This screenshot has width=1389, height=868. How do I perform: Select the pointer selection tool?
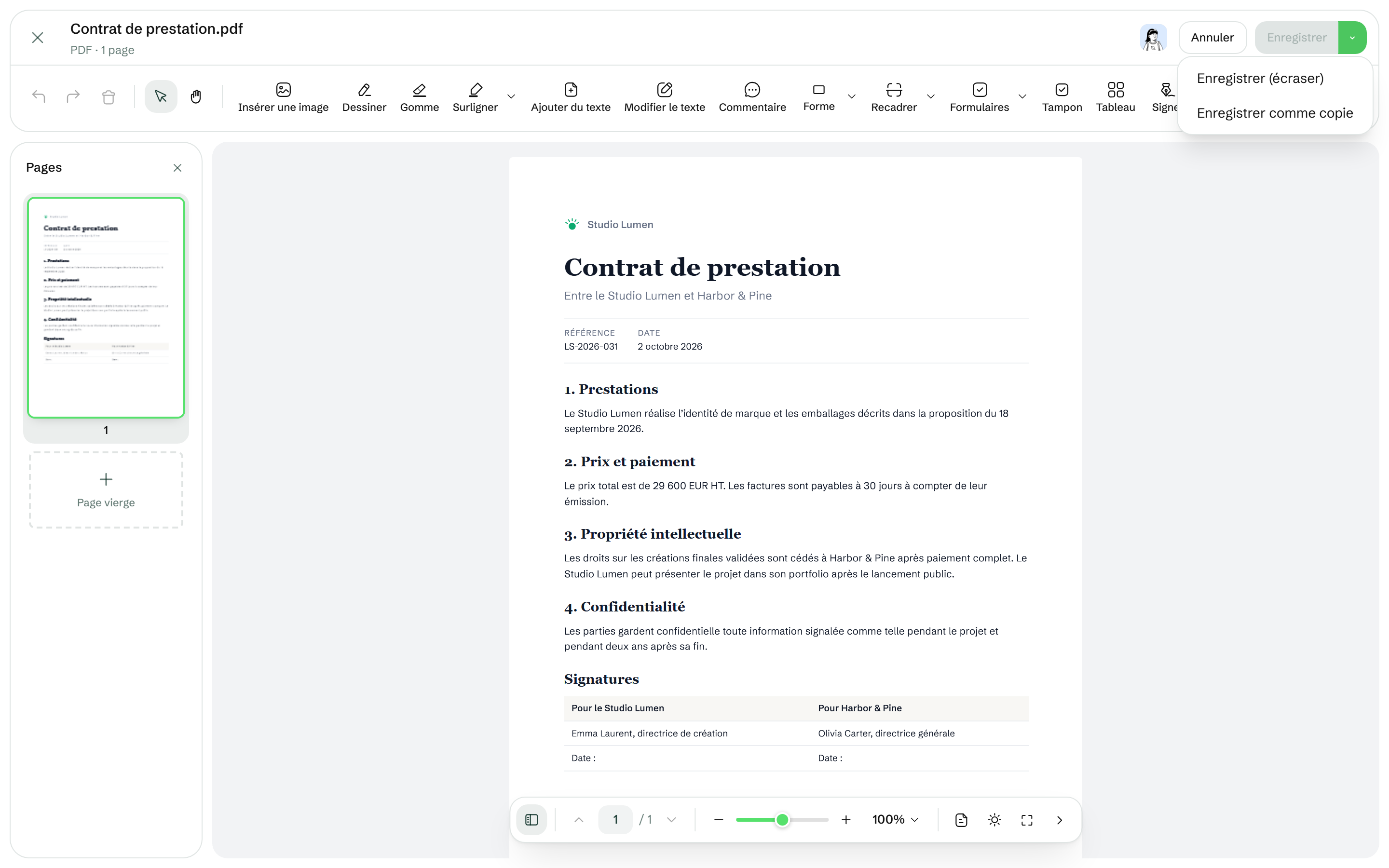click(161, 96)
